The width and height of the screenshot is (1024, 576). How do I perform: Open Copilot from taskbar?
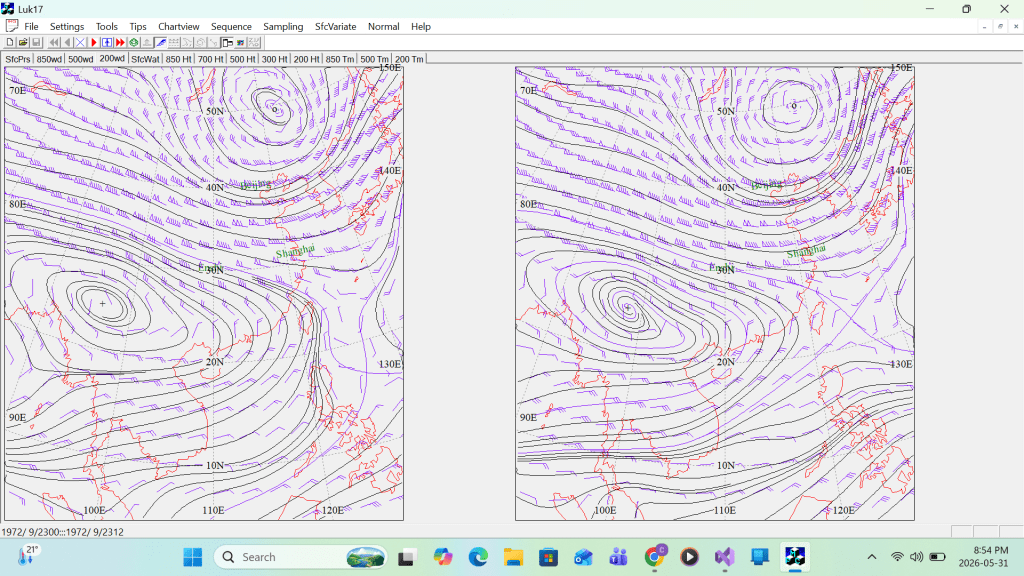pos(443,557)
